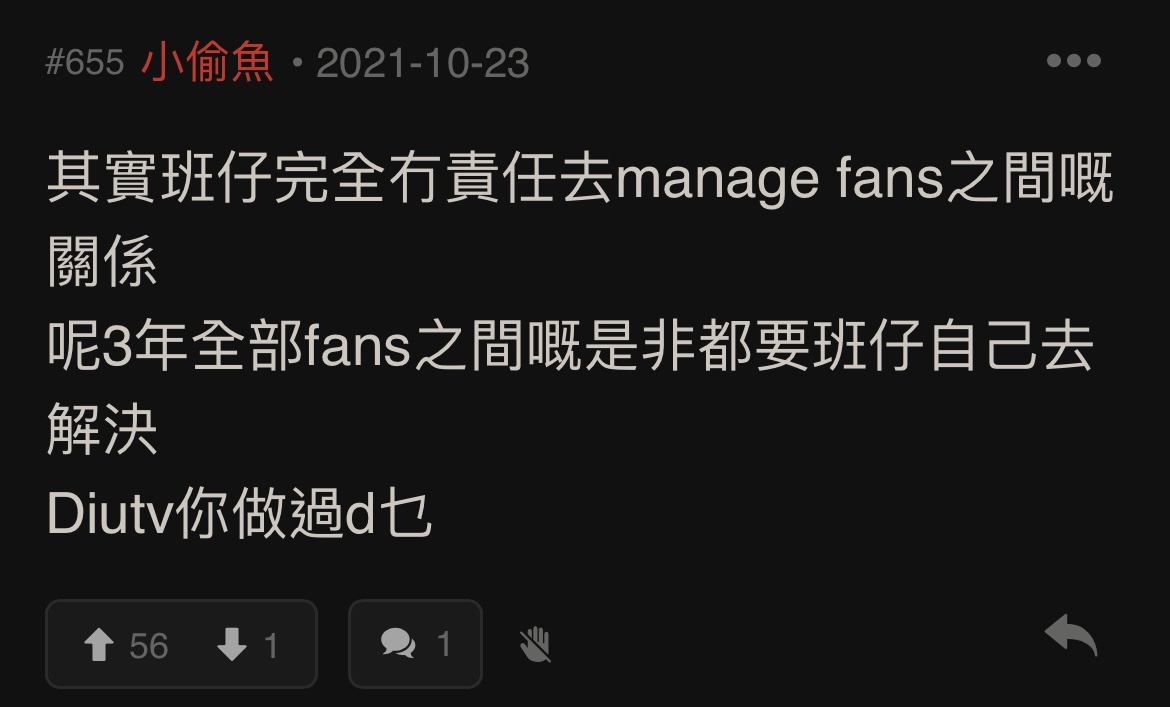
Task: Click the post date 2021-10-23
Action: [x=423, y=63]
